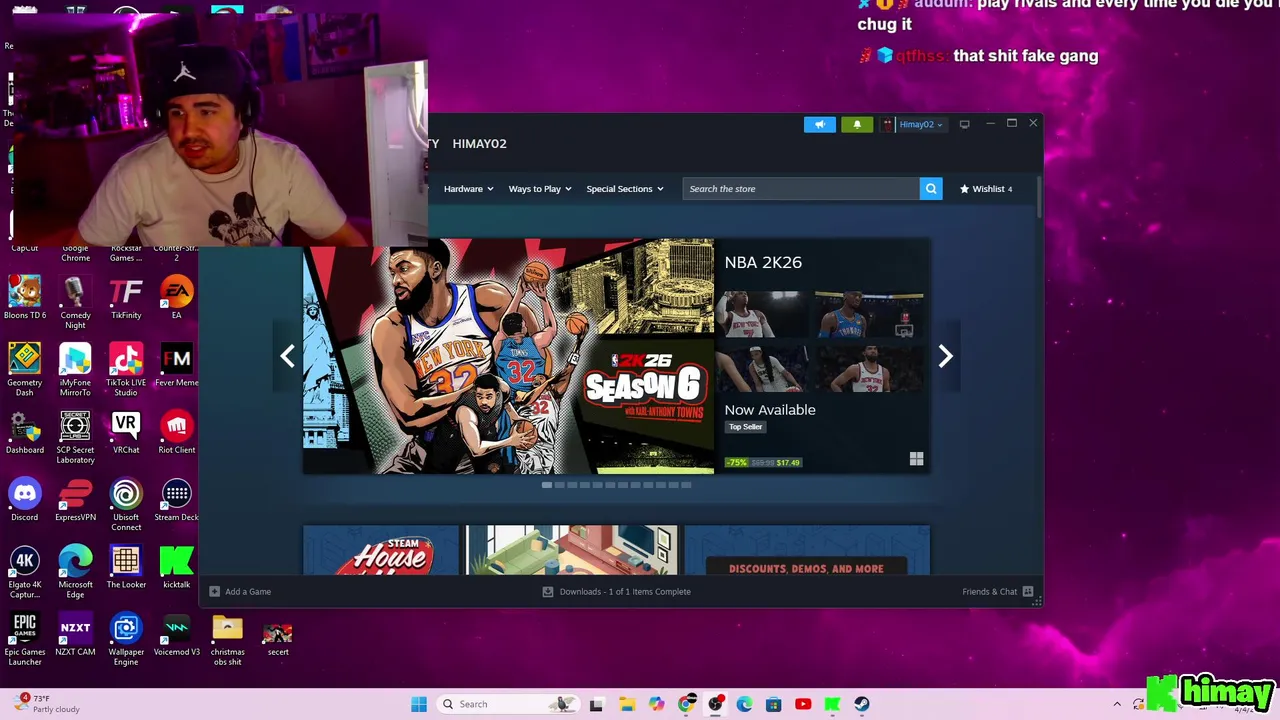Open File Explorer from taskbar

pyautogui.click(x=627, y=704)
